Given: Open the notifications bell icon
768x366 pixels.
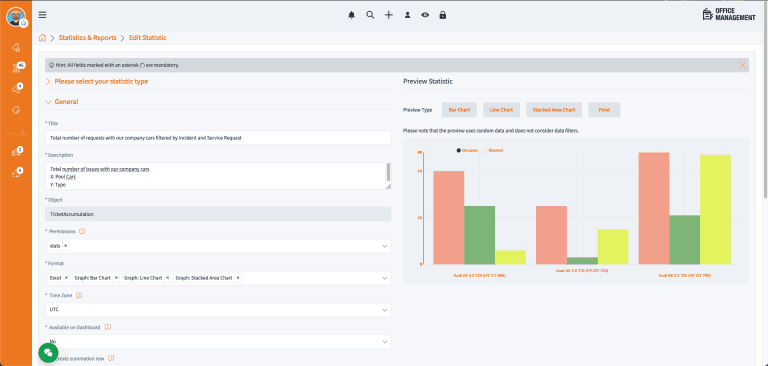Looking at the screenshot, I should click(x=351, y=15).
